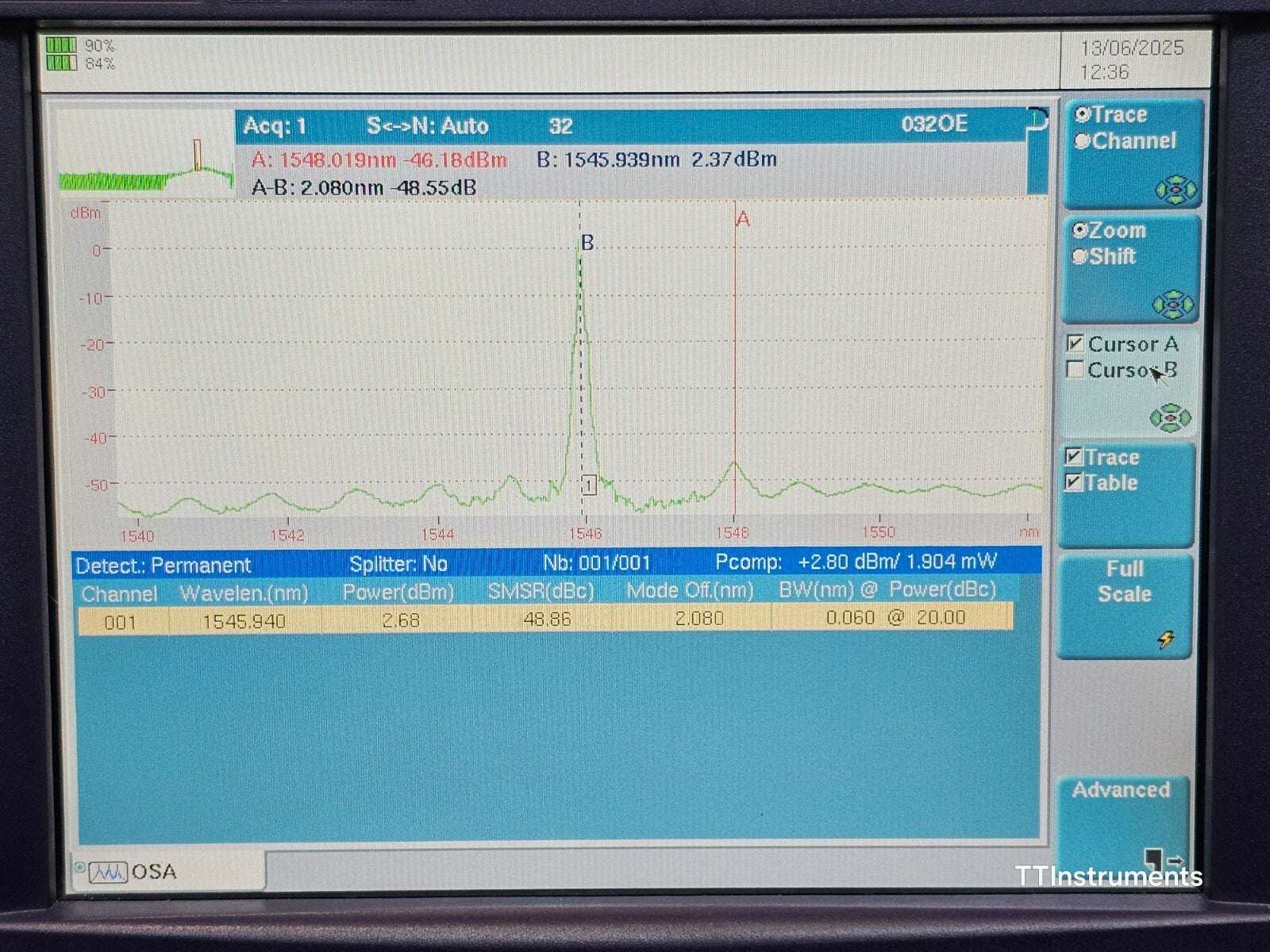The width and height of the screenshot is (1270, 952).
Task: Click the Acq: 1 label
Action: pyautogui.click(x=275, y=127)
